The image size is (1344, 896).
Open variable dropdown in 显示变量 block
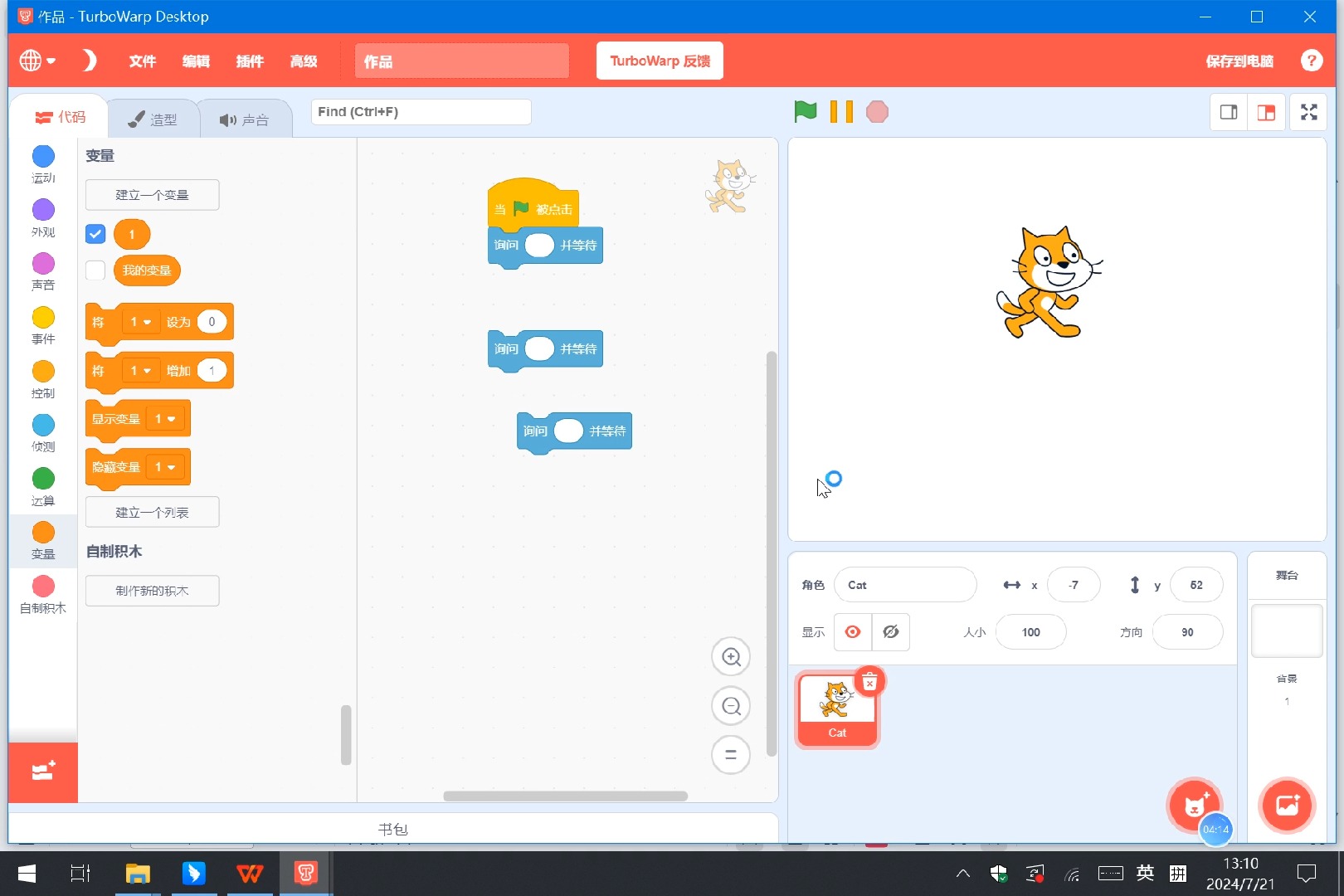(x=164, y=419)
